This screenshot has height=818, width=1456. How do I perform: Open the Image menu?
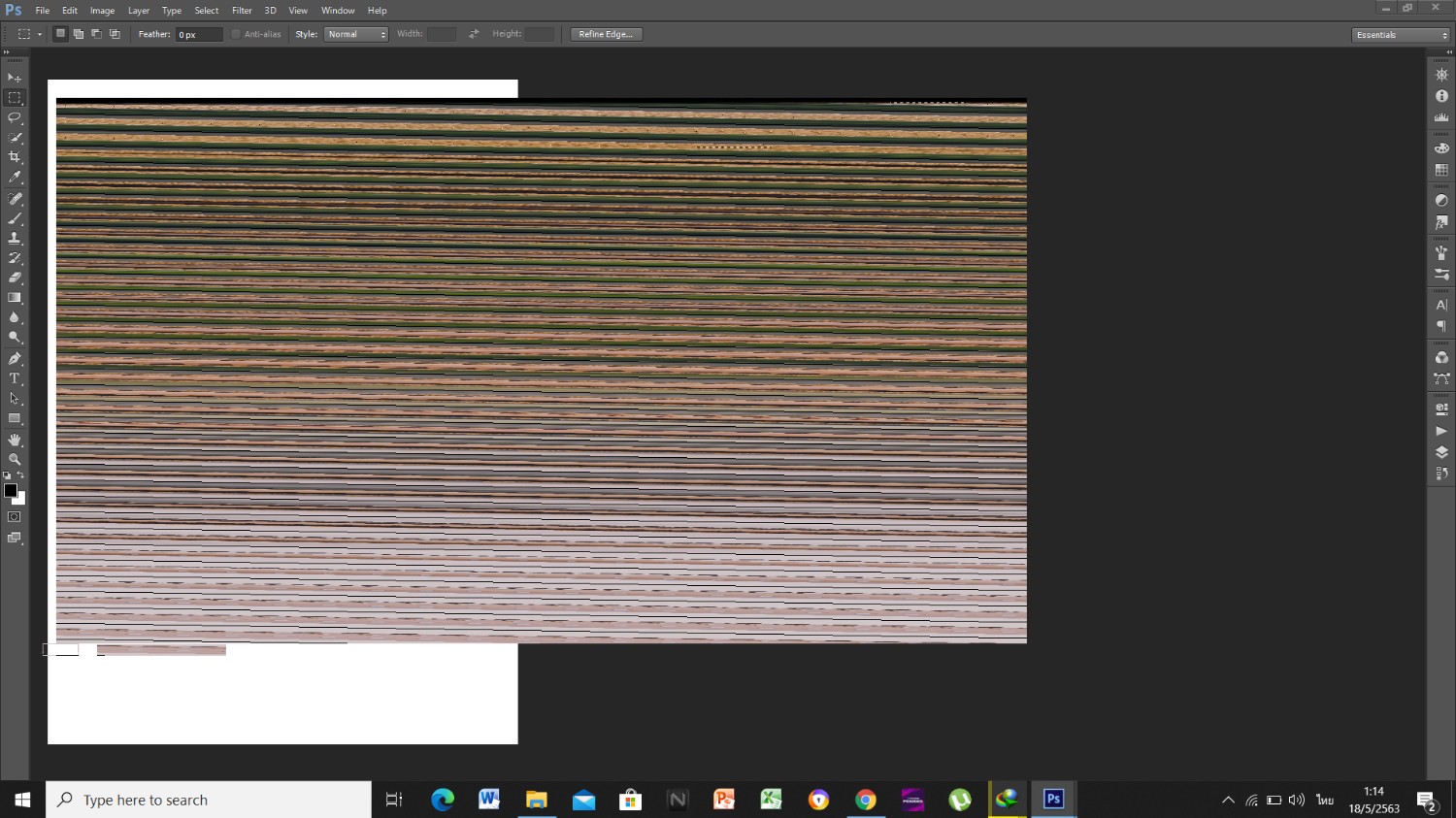point(102,11)
